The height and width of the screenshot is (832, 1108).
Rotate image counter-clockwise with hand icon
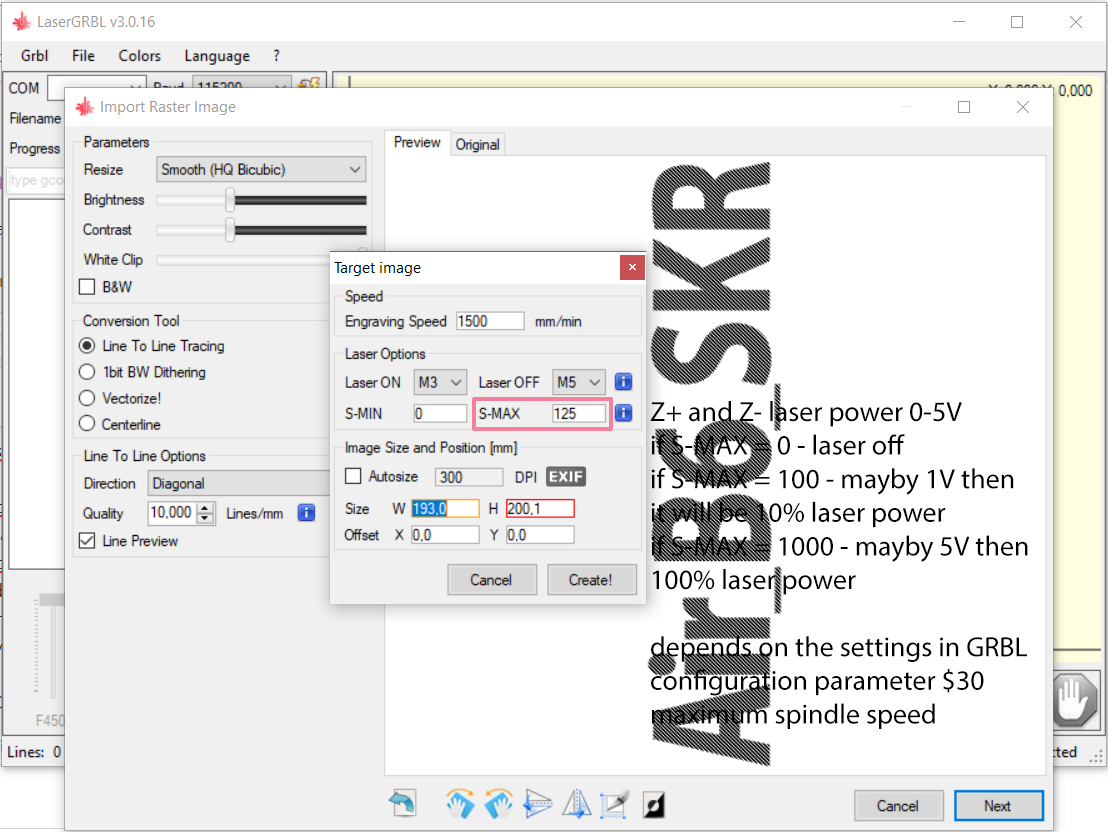[497, 804]
